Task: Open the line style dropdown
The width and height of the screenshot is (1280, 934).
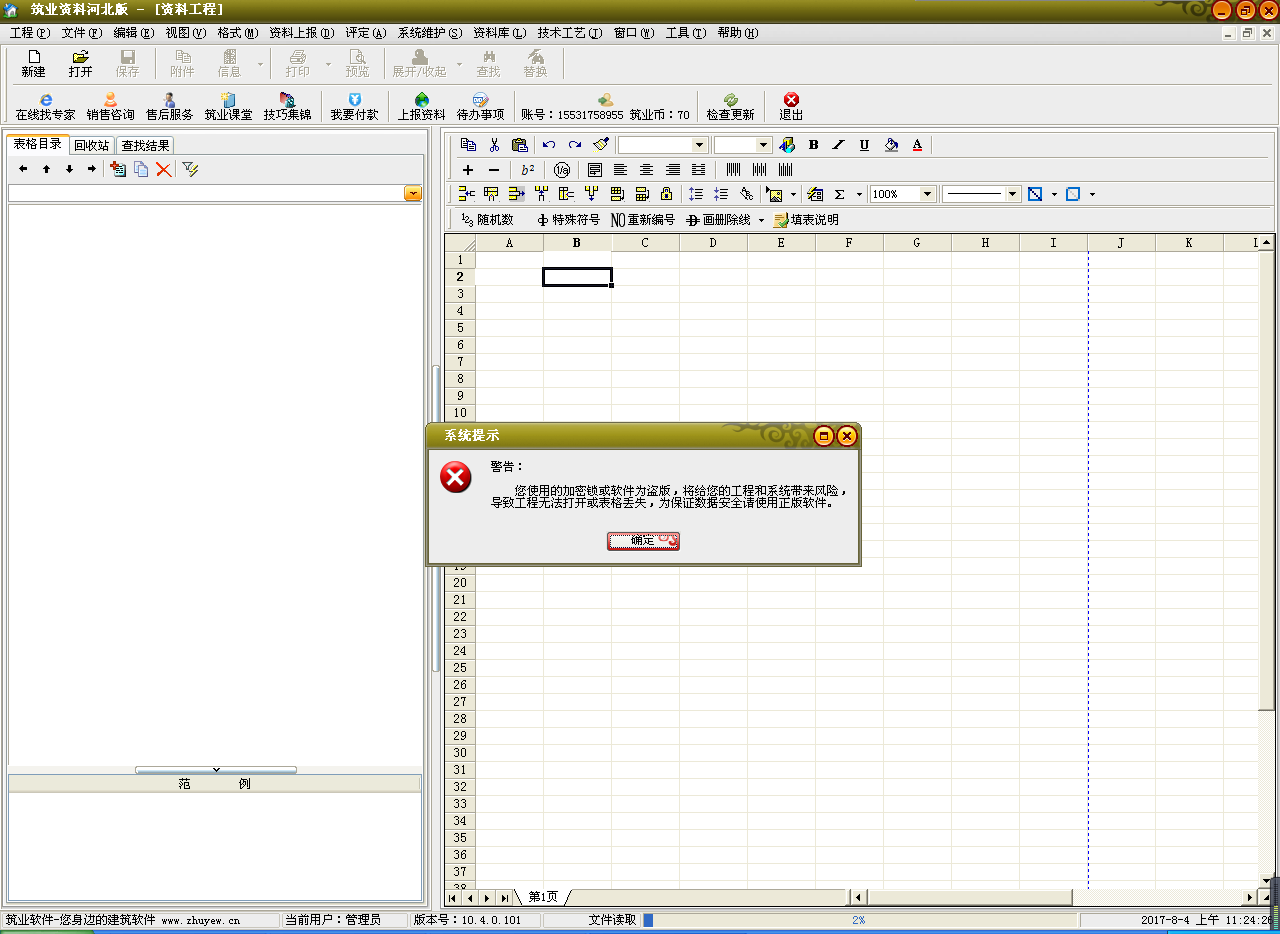Action: [1012, 194]
